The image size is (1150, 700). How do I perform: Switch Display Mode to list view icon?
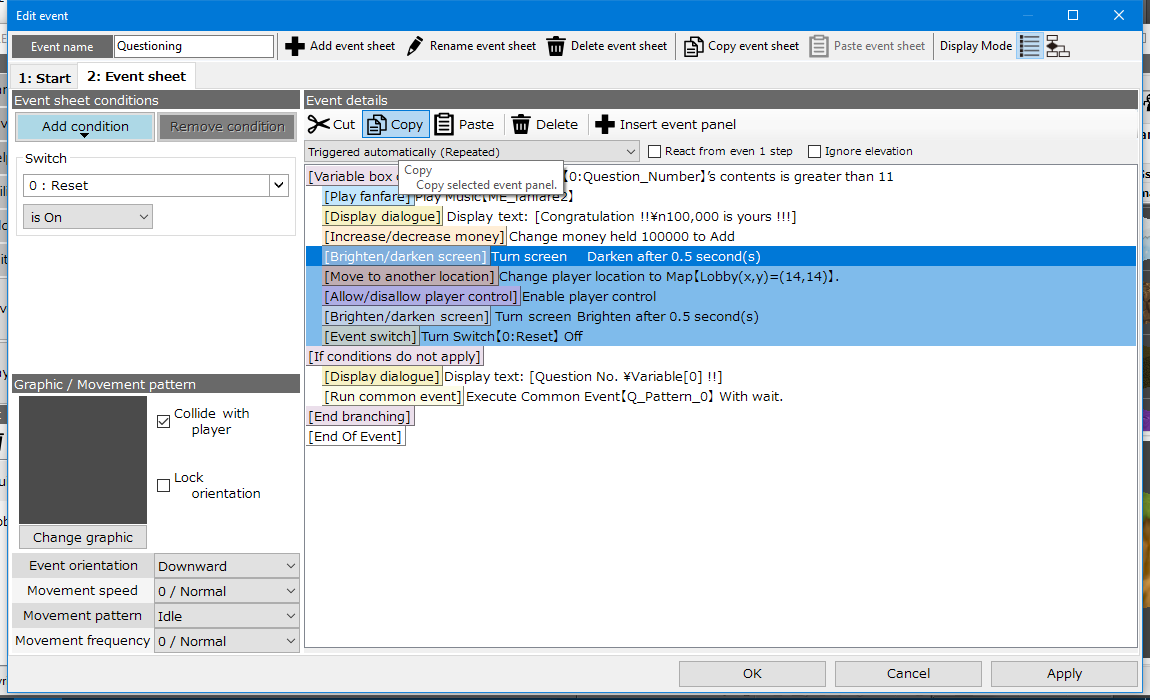click(1030, 46)
